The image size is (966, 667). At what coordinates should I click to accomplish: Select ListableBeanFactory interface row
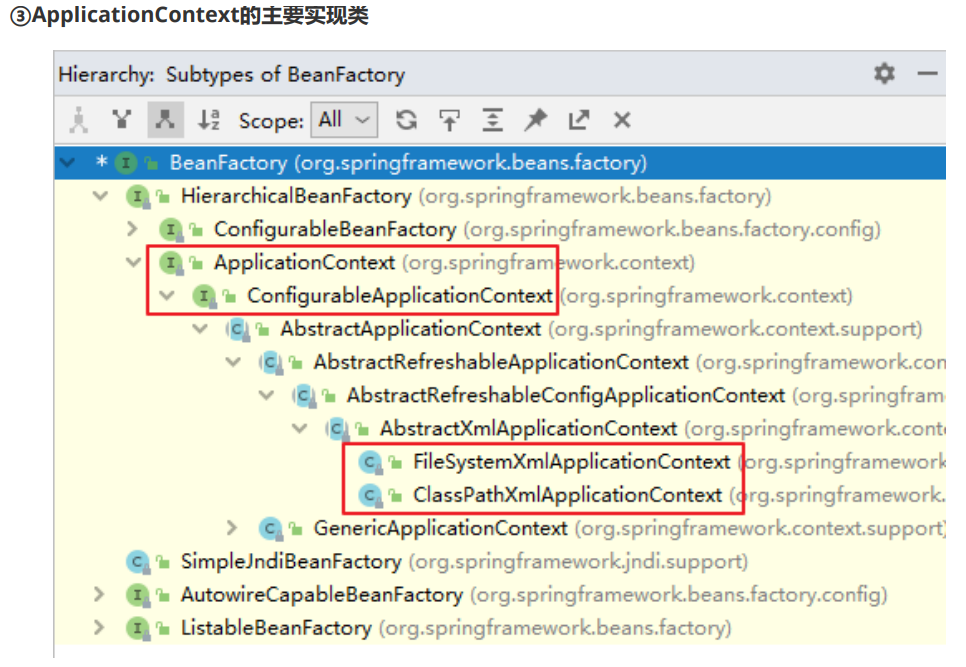click(x=500, y=628)
